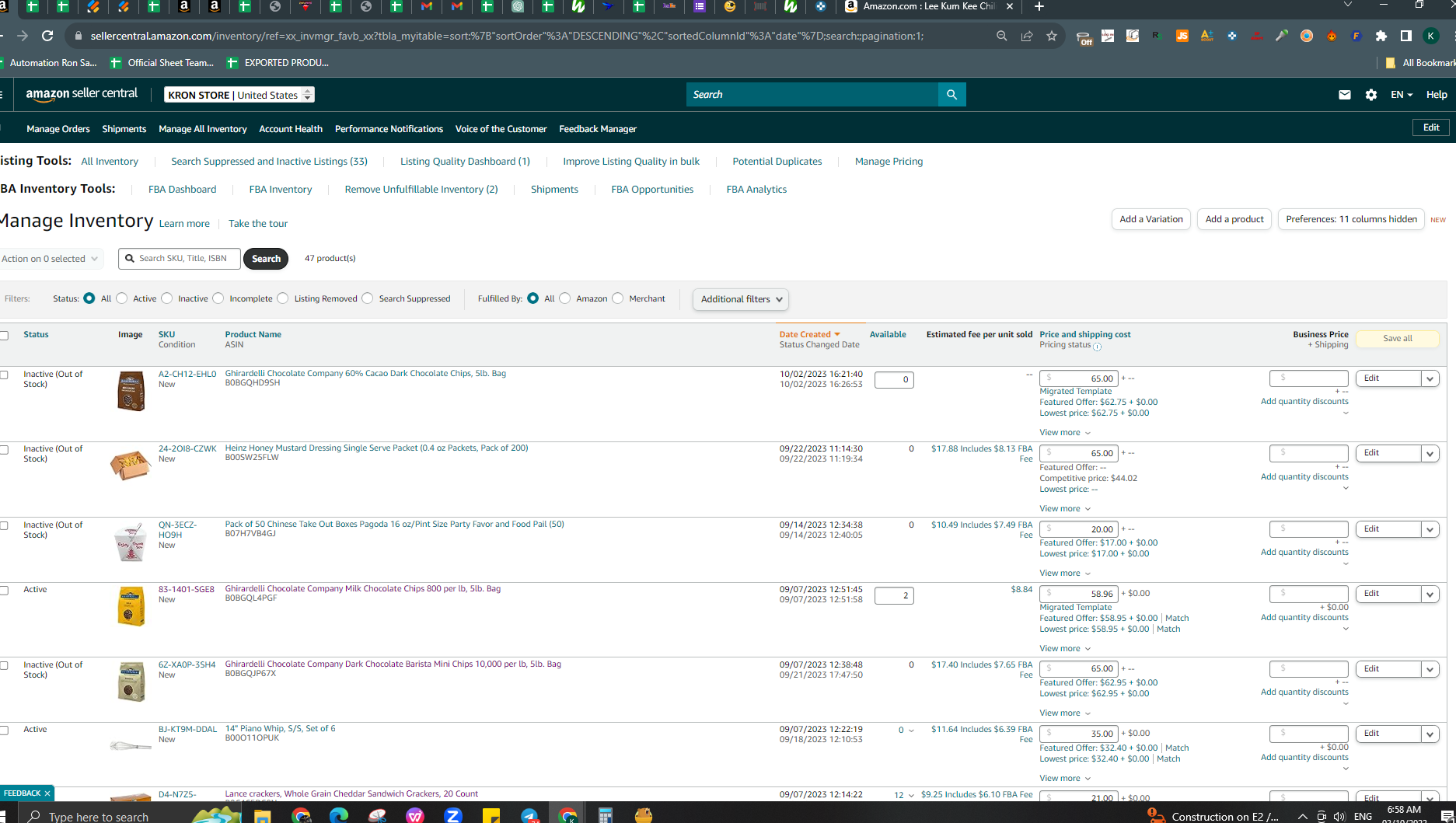
Task: Sort by the Date Created column
Action: tap(810, 334)
